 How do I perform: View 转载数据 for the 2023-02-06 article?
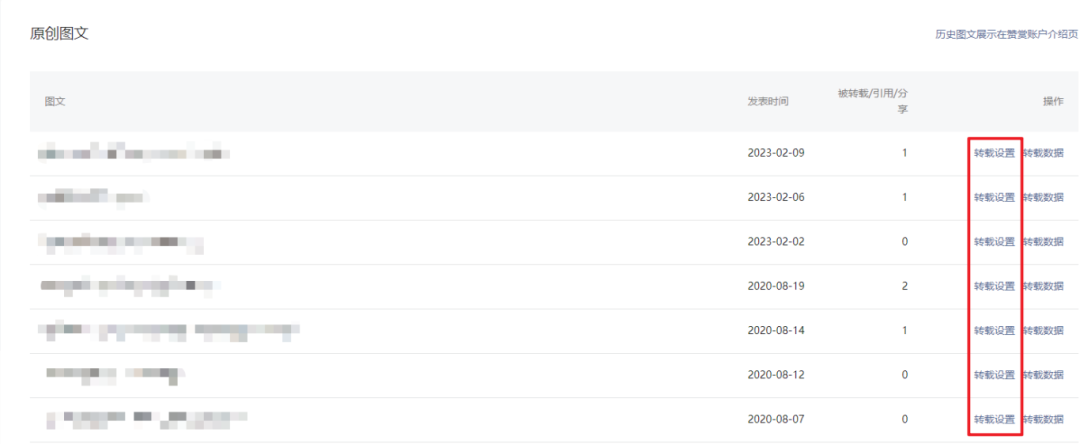(1043, 197)
